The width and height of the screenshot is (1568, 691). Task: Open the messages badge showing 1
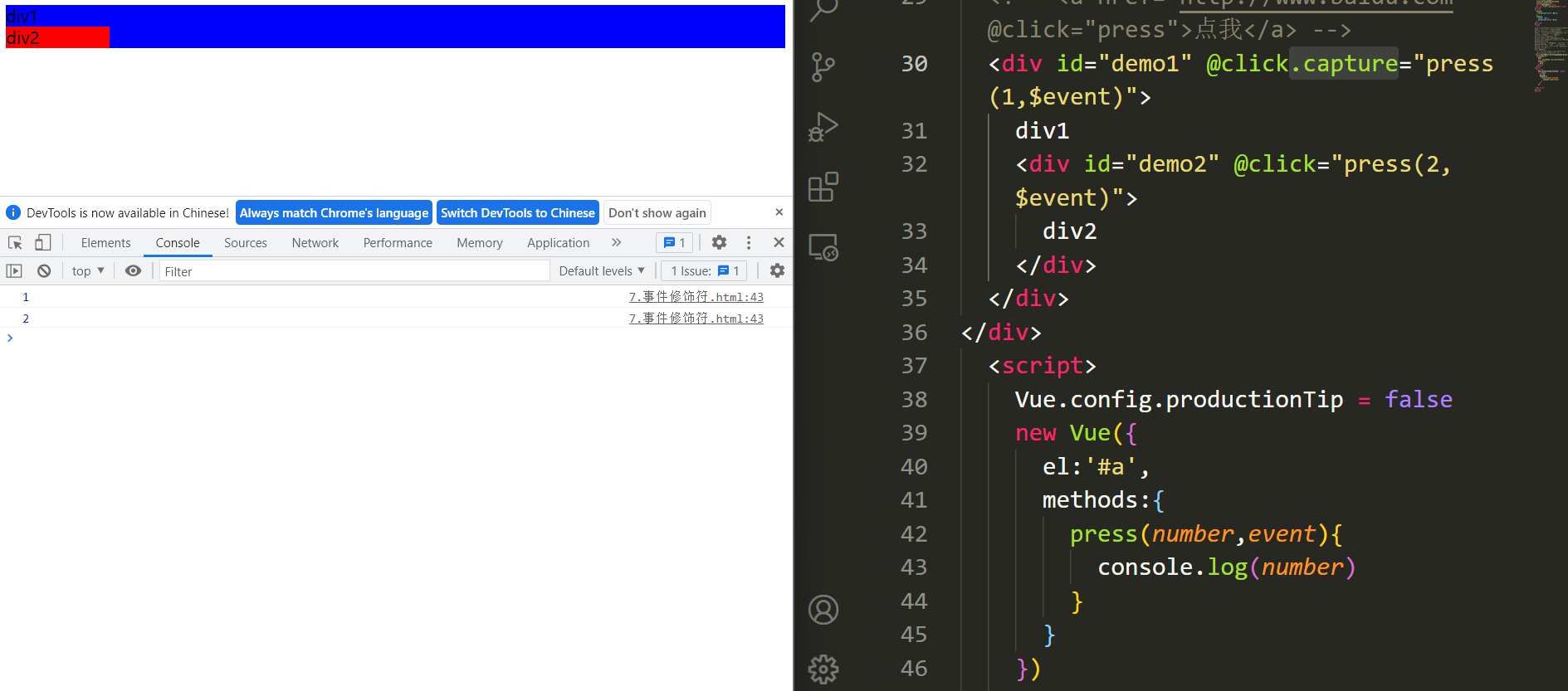[x=675, y=242]
